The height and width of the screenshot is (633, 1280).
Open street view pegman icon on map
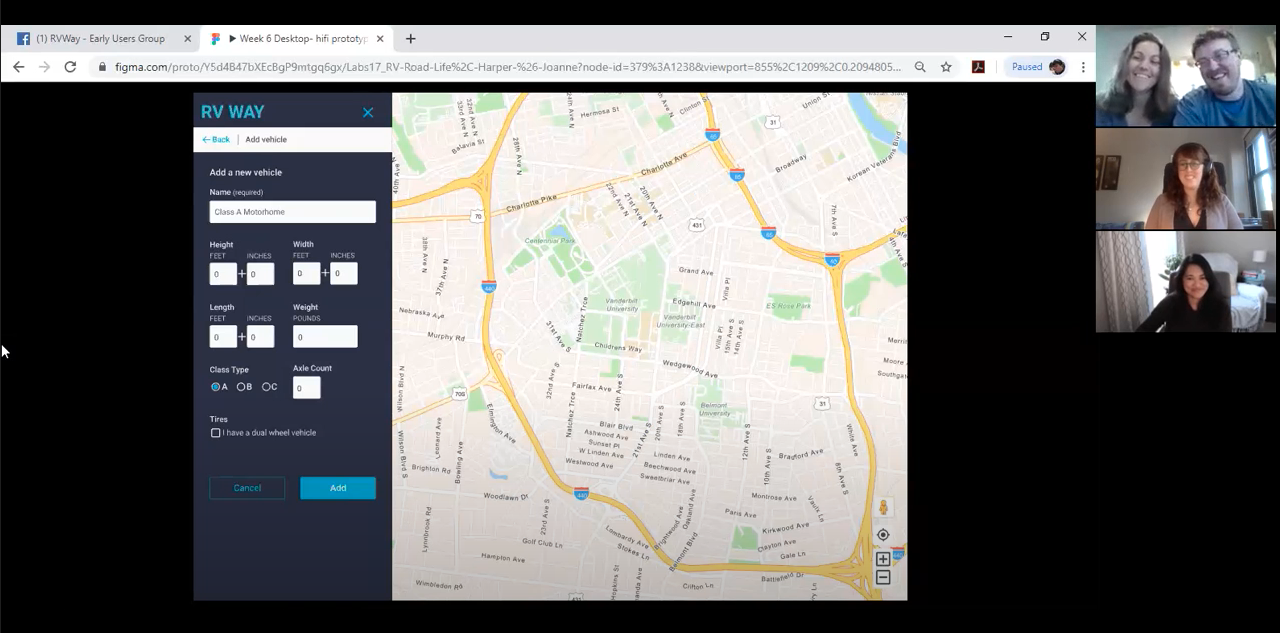pyautogui.click(x=883, y=508)
